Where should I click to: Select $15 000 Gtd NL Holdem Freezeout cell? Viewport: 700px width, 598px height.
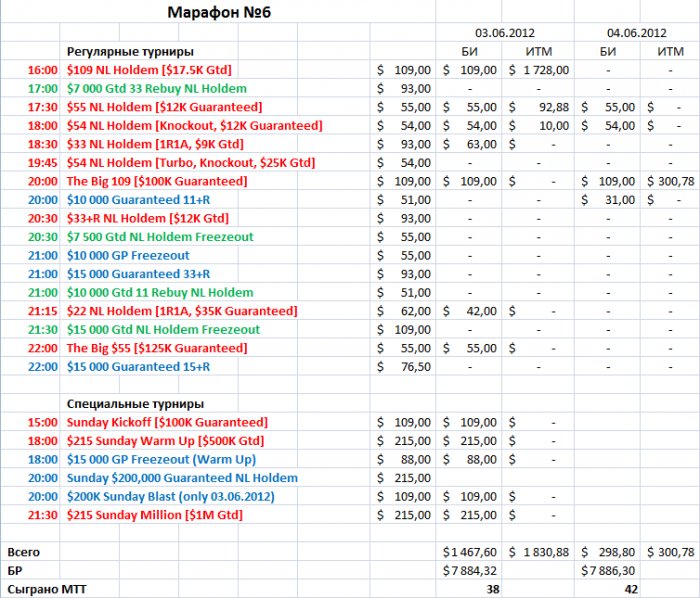pos(163,330)
